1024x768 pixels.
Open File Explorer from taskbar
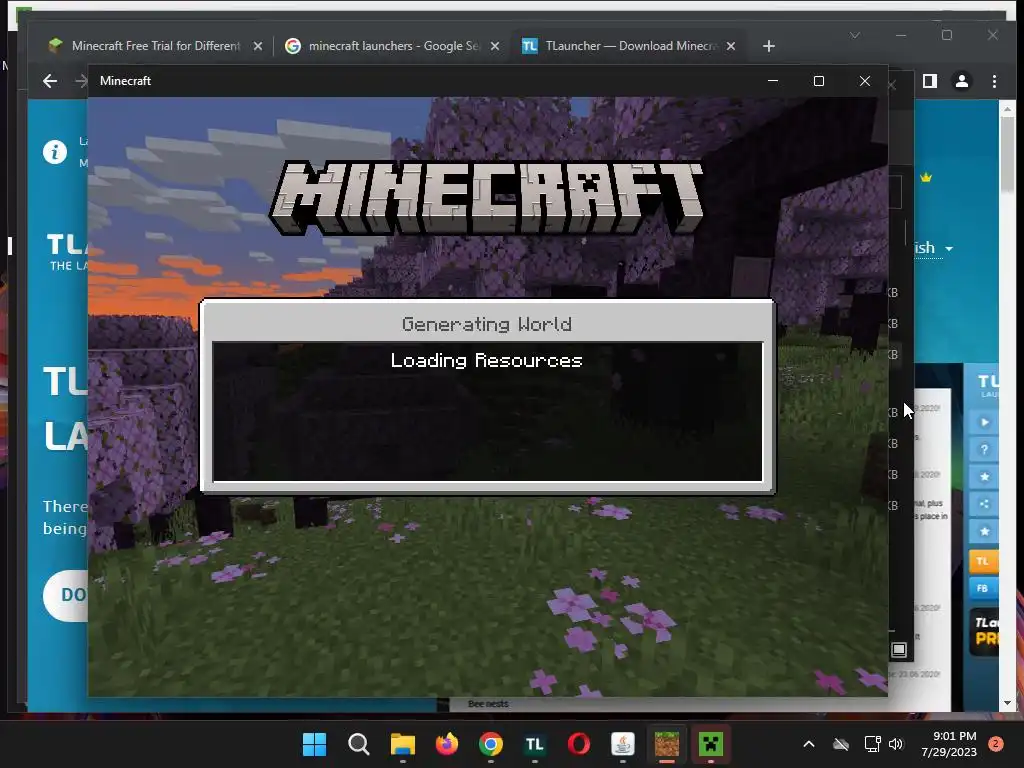[x=403, y=744]
